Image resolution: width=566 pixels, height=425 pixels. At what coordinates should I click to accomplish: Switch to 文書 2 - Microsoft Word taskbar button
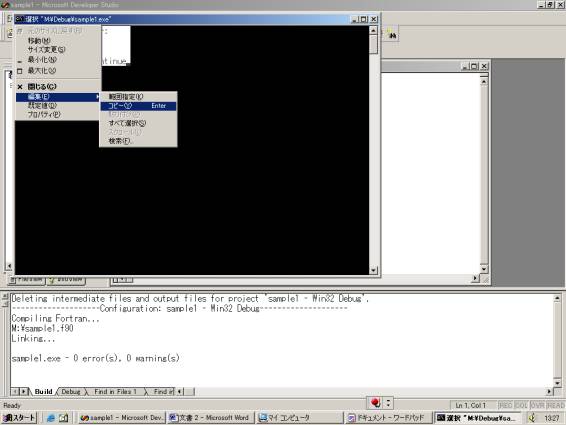(x=211, y=418)
